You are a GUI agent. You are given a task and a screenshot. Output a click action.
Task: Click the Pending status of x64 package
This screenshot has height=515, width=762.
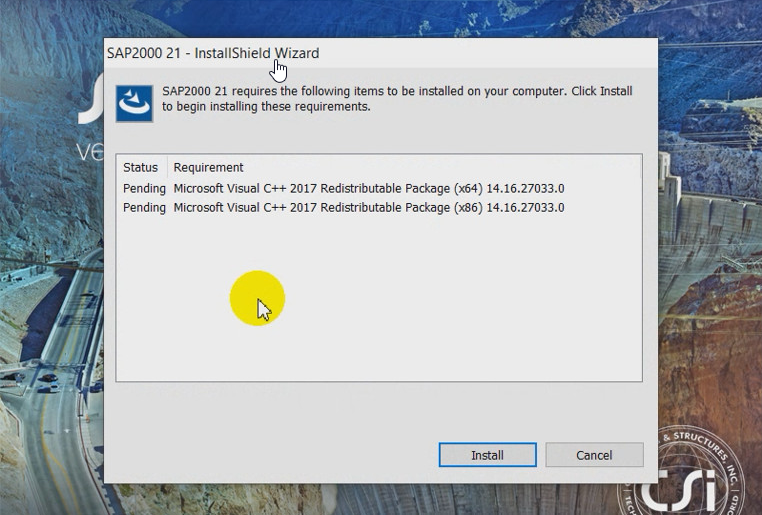click(x=144, y=189)
